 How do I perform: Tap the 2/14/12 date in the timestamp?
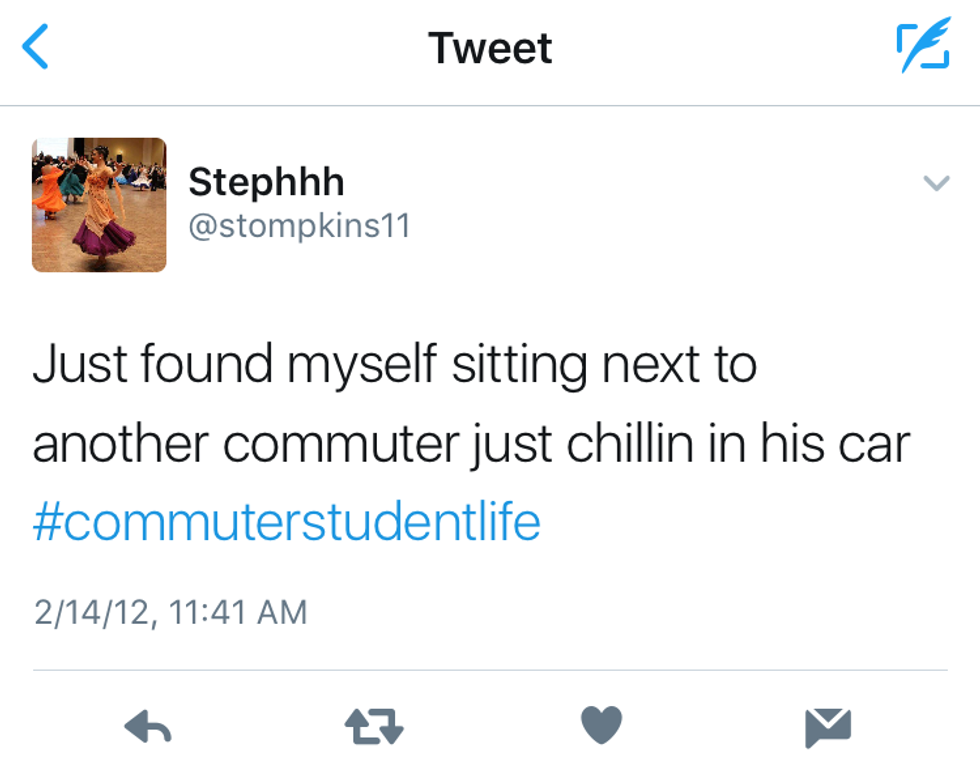(x=93, y=612)
